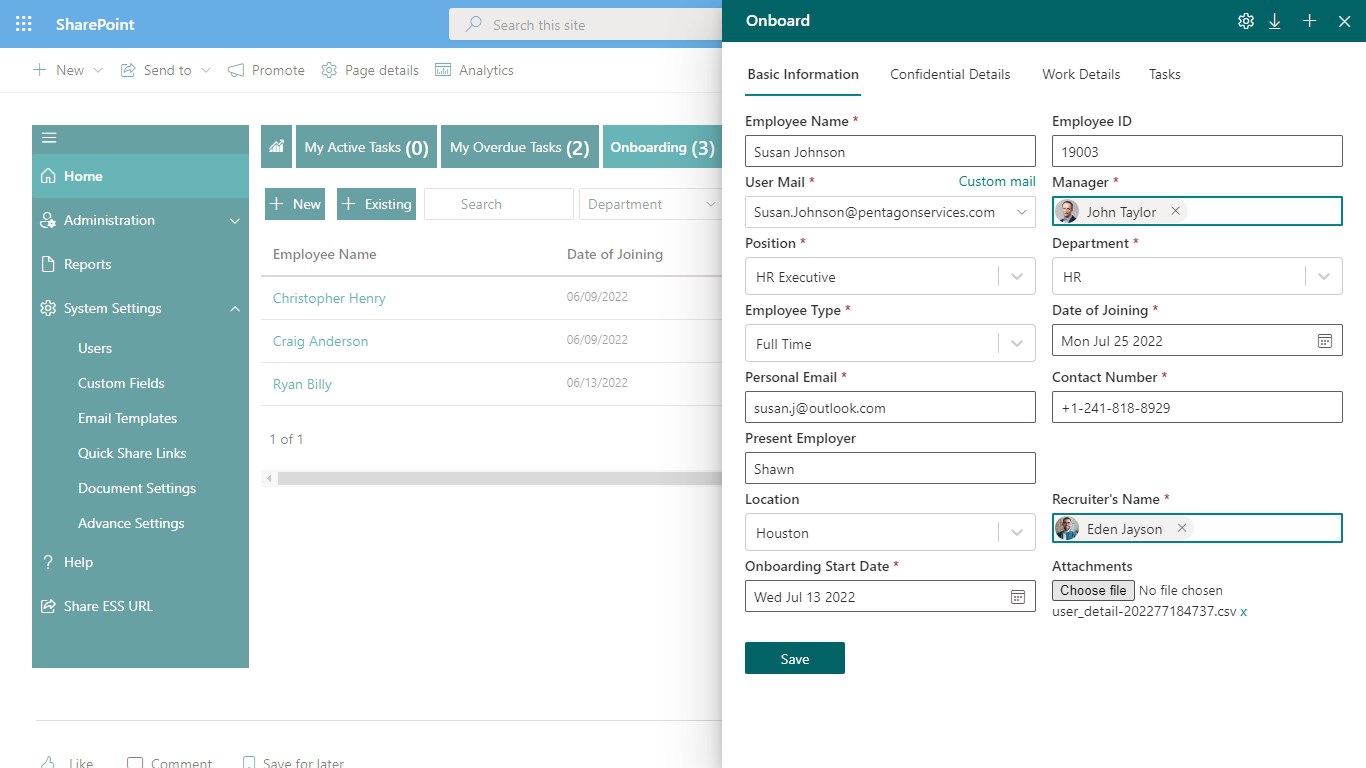Open the My Overdue Tasks tab
This screenshot has height=768, width=1366.
click(520, 147)
